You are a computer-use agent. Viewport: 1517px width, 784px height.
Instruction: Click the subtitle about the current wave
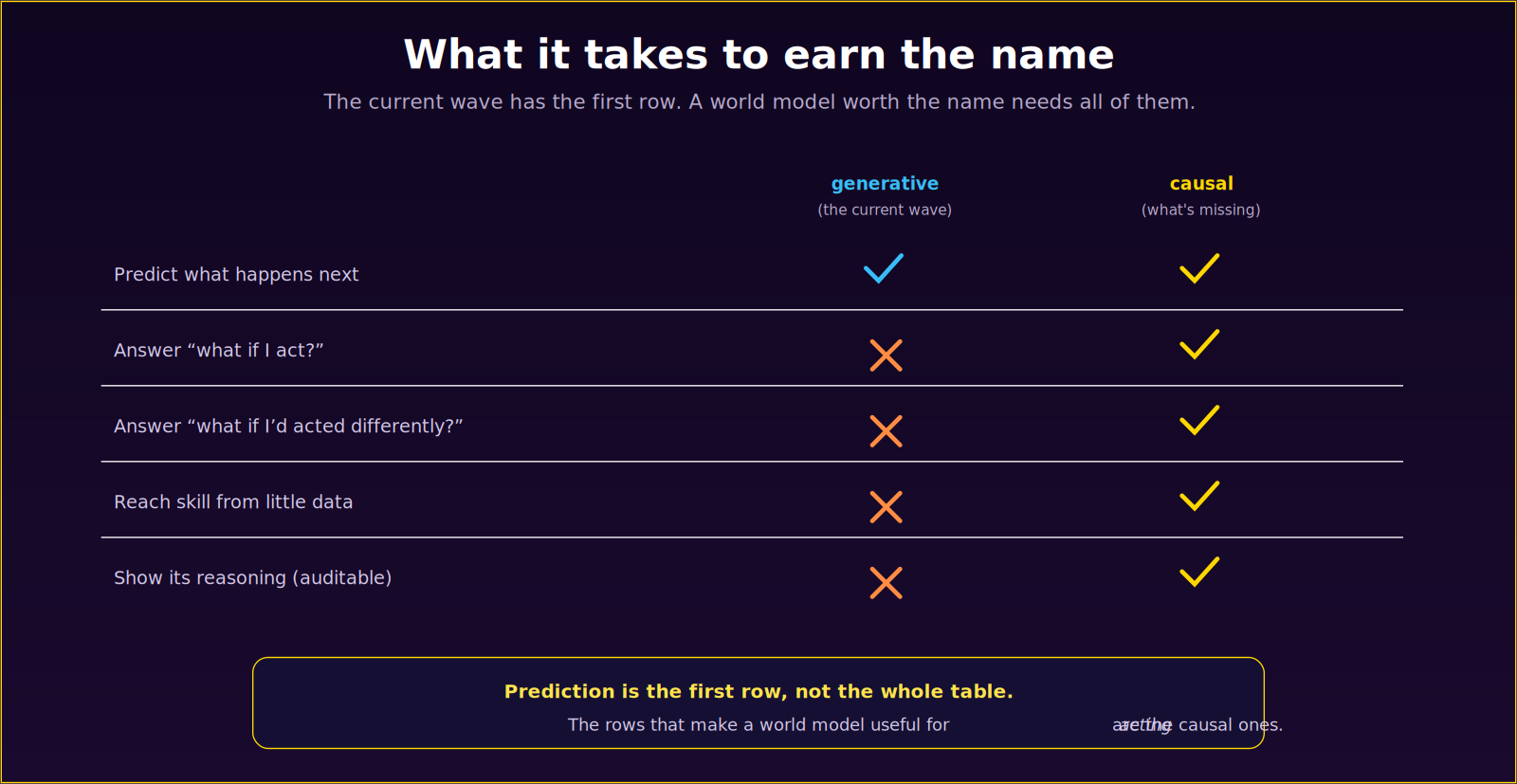pyautogui.click(x=758, y=102)
